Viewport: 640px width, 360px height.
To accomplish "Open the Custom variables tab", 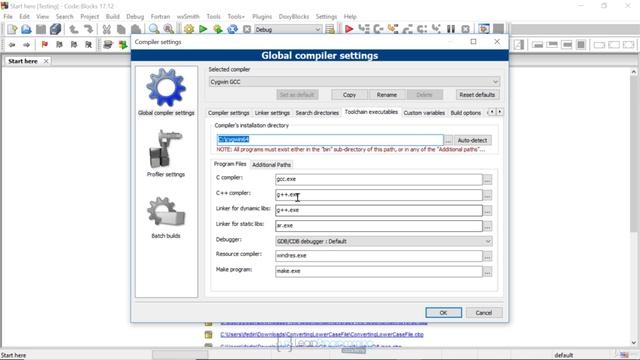I will (424, 113).
